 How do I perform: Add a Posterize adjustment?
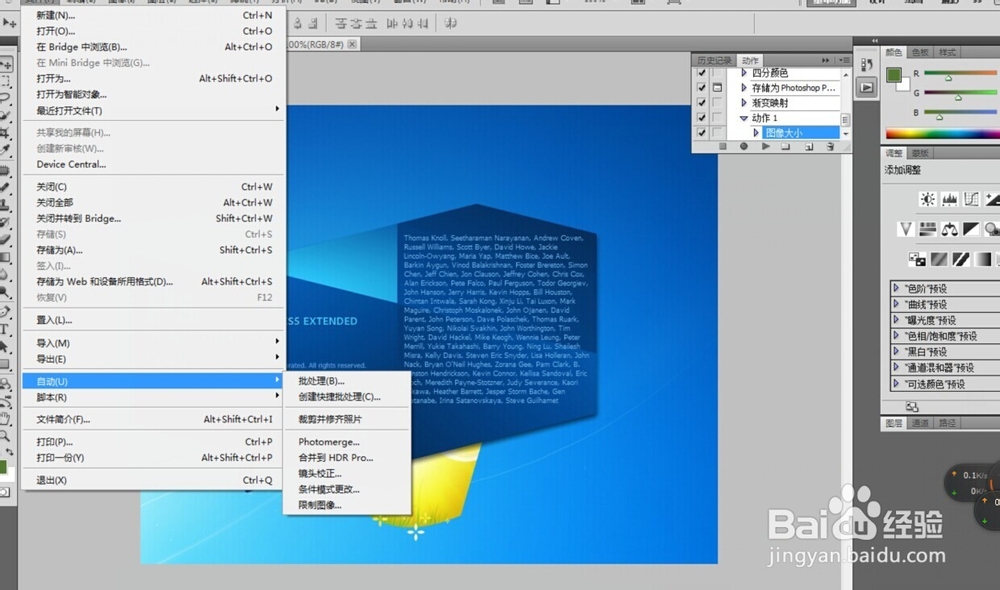point(939,259)
